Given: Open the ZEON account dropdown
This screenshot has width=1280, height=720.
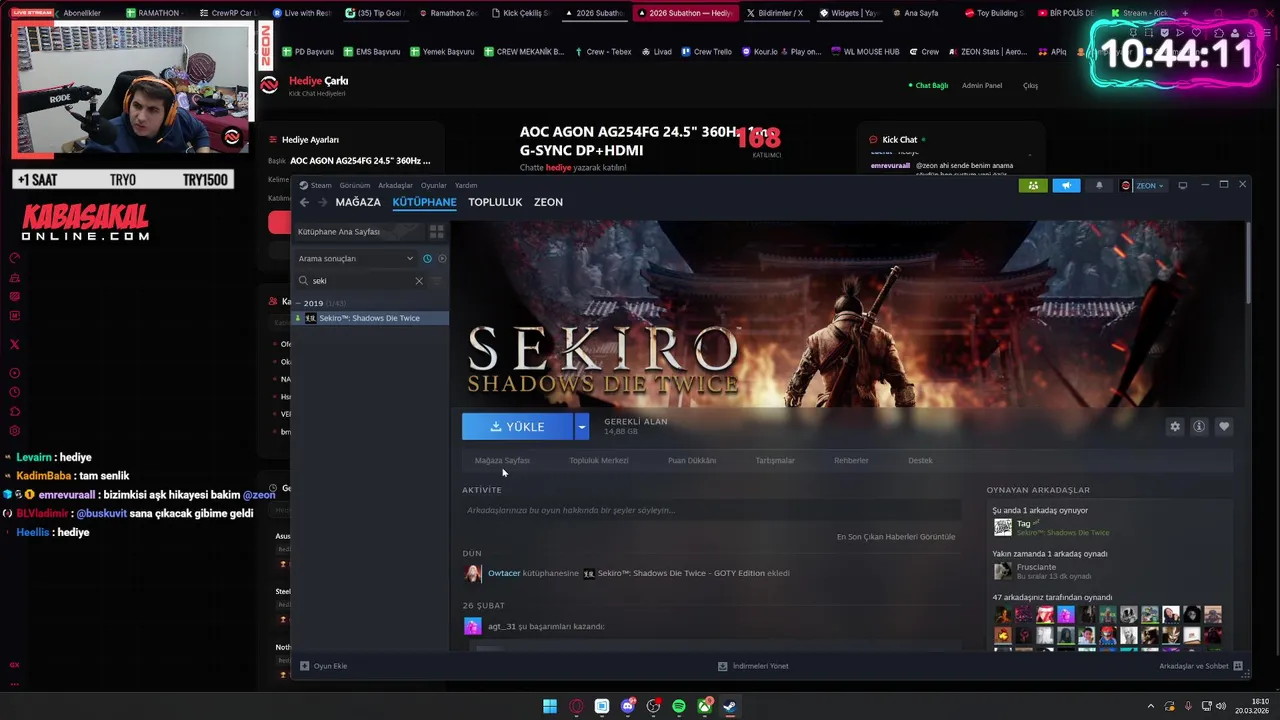Looking at the screenshot, I should [1143, 185].
